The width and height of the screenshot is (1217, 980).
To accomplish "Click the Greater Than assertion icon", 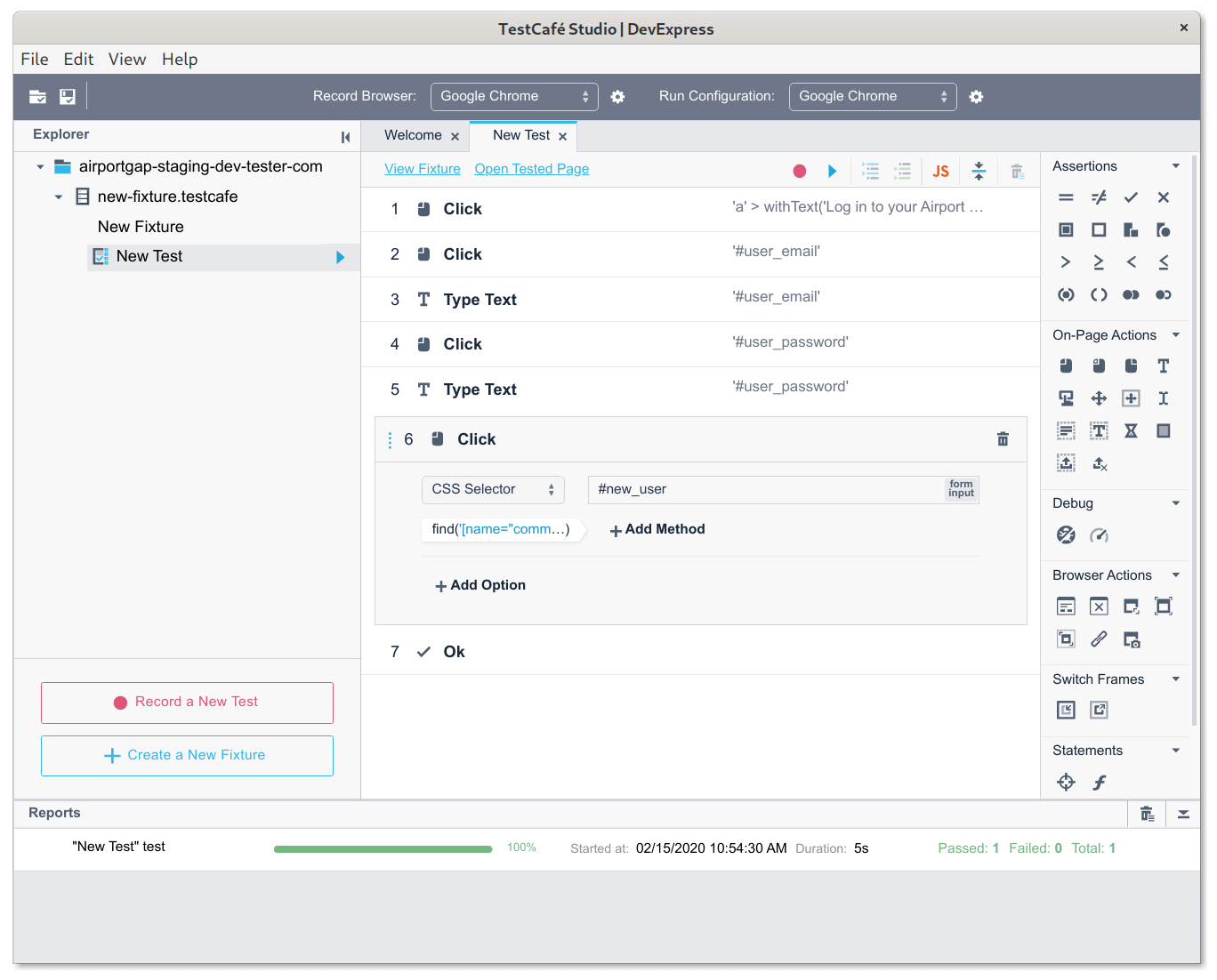I will point(1066,262).
